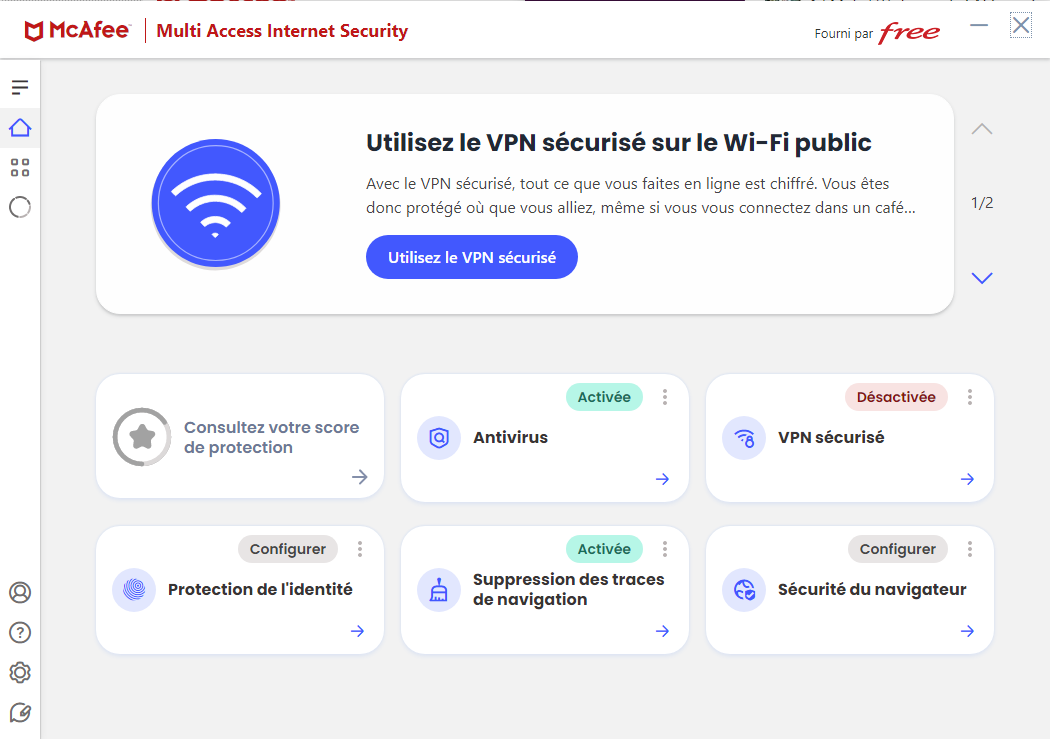Open the account profile icon
1050x739 pixels.
(x=20, y=592)
